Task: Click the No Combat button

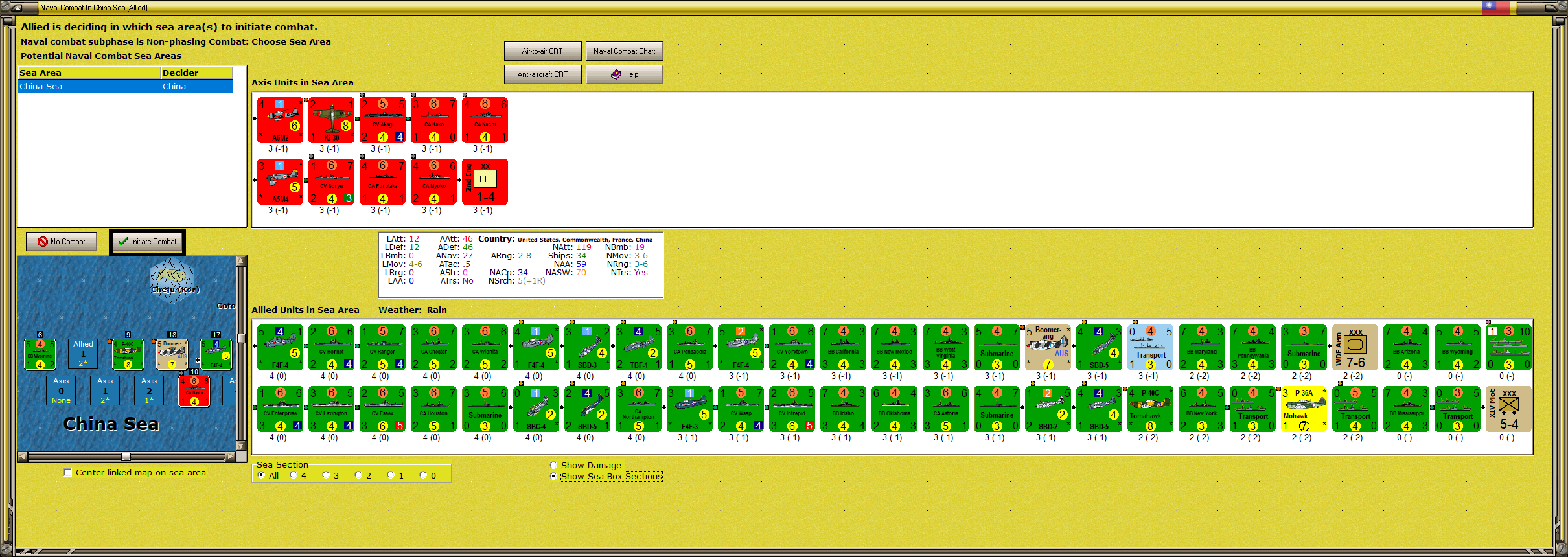Action: 62,242
